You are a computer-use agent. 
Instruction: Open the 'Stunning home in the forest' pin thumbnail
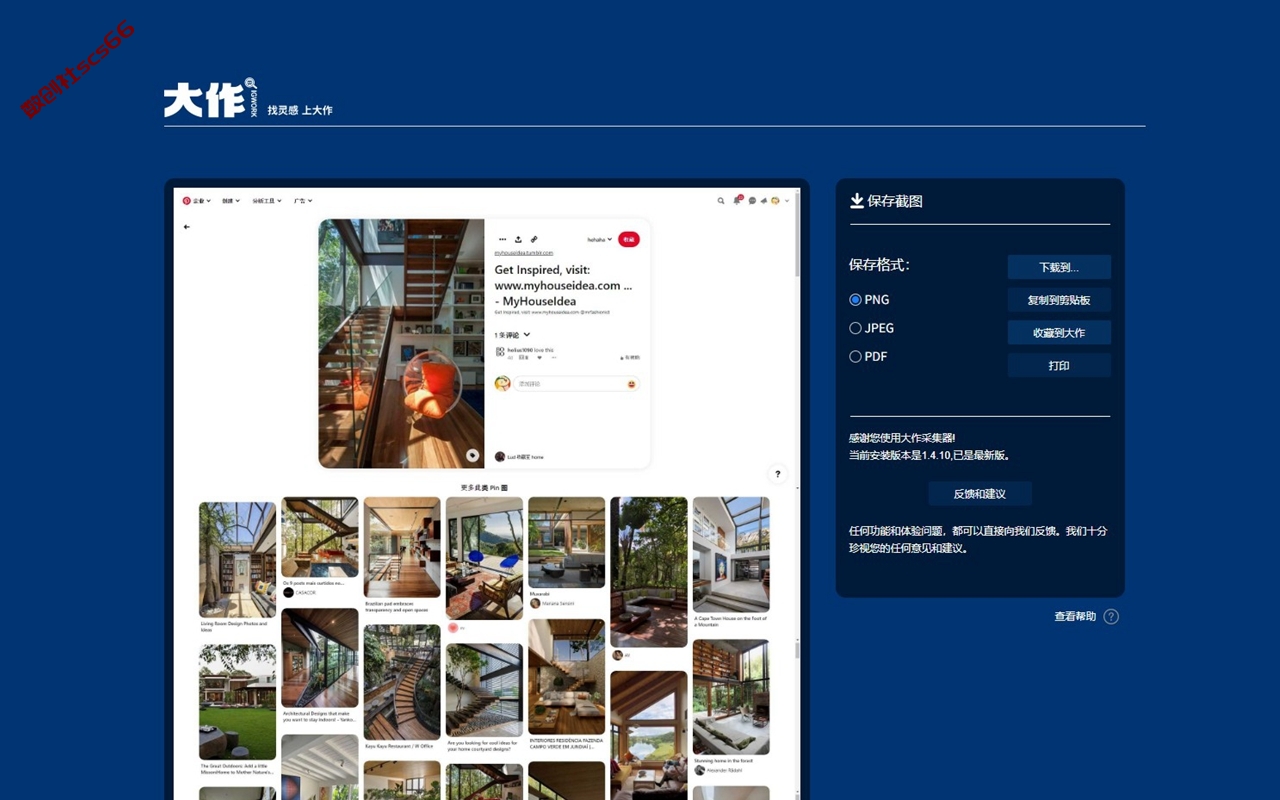click(x=731, y=697)
